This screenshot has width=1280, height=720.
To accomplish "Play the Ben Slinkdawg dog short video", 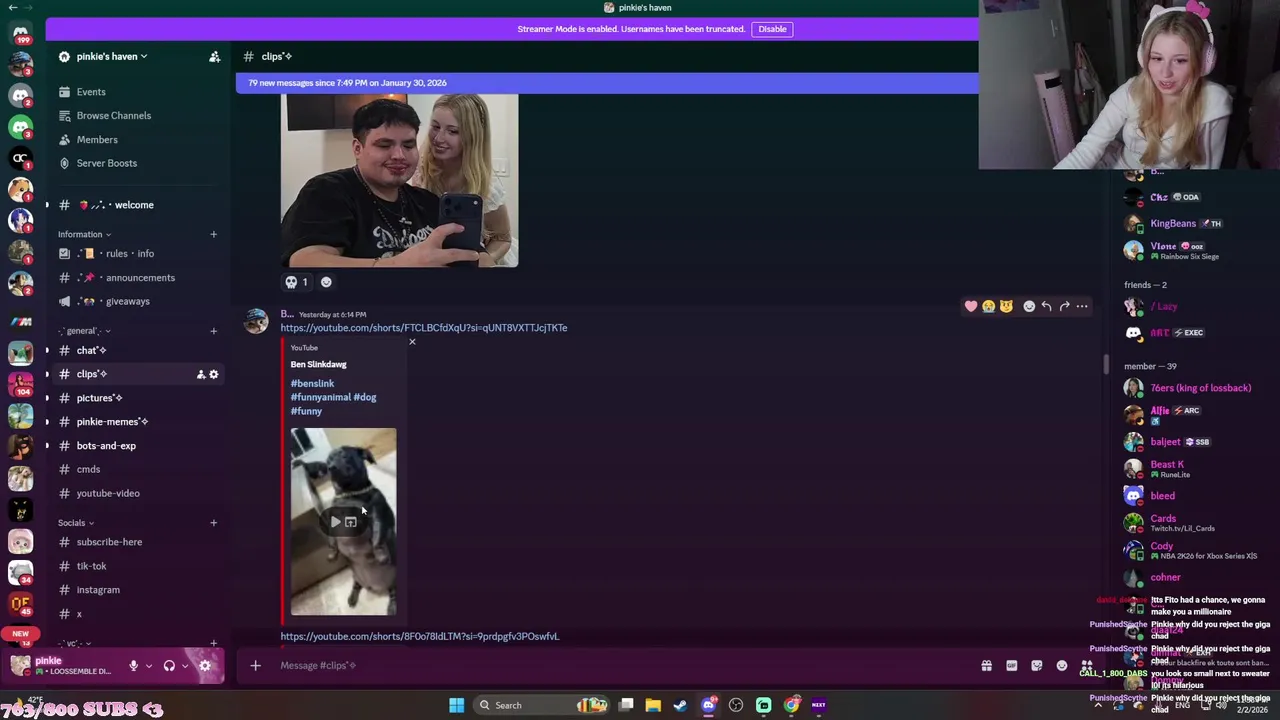I will (335, 522).
